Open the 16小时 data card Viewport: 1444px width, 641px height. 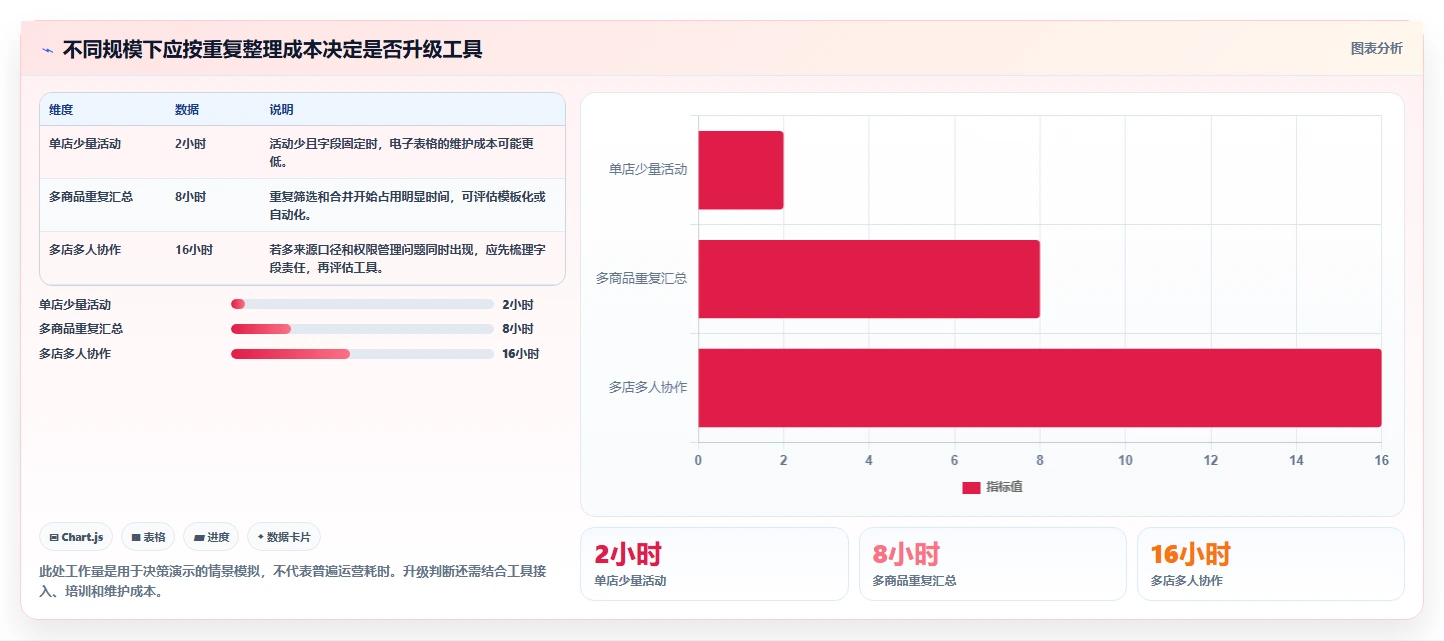(x=1270, y=564)
